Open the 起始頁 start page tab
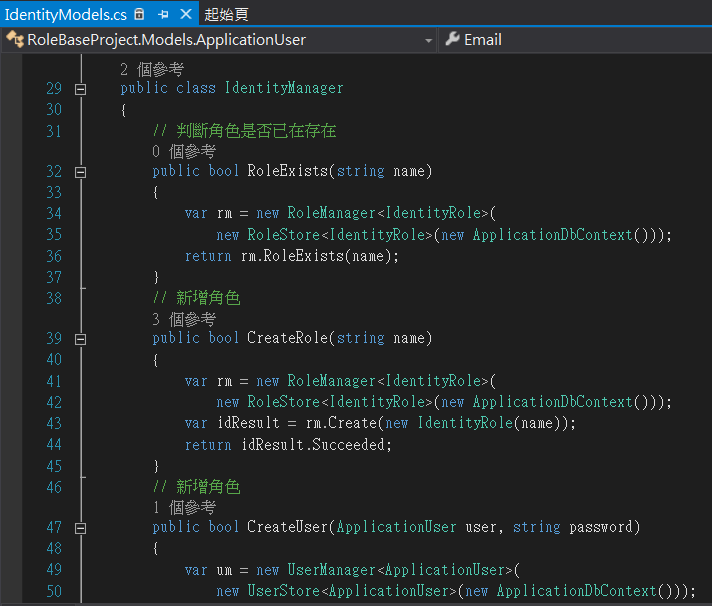712x606 pixels. [x=226, y=15]
